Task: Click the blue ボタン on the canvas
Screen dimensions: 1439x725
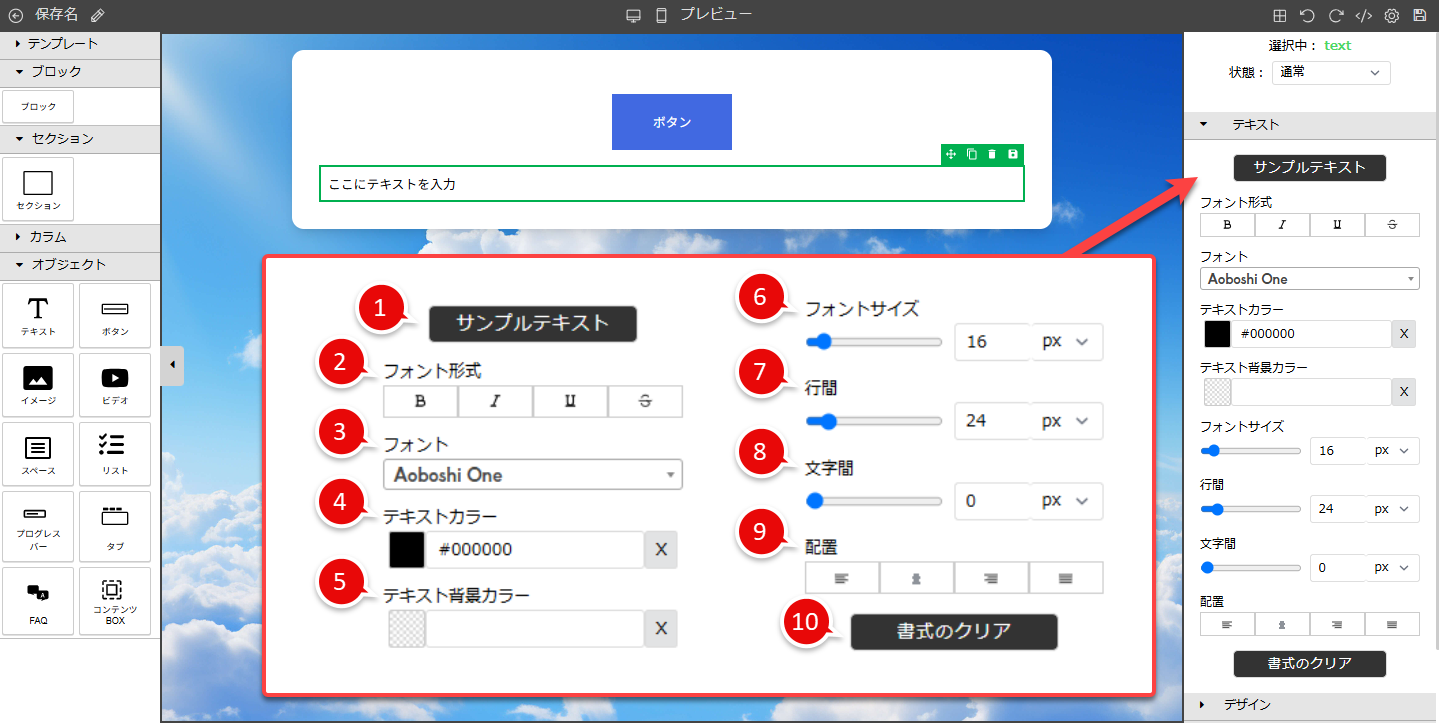Action: (671, 122)
